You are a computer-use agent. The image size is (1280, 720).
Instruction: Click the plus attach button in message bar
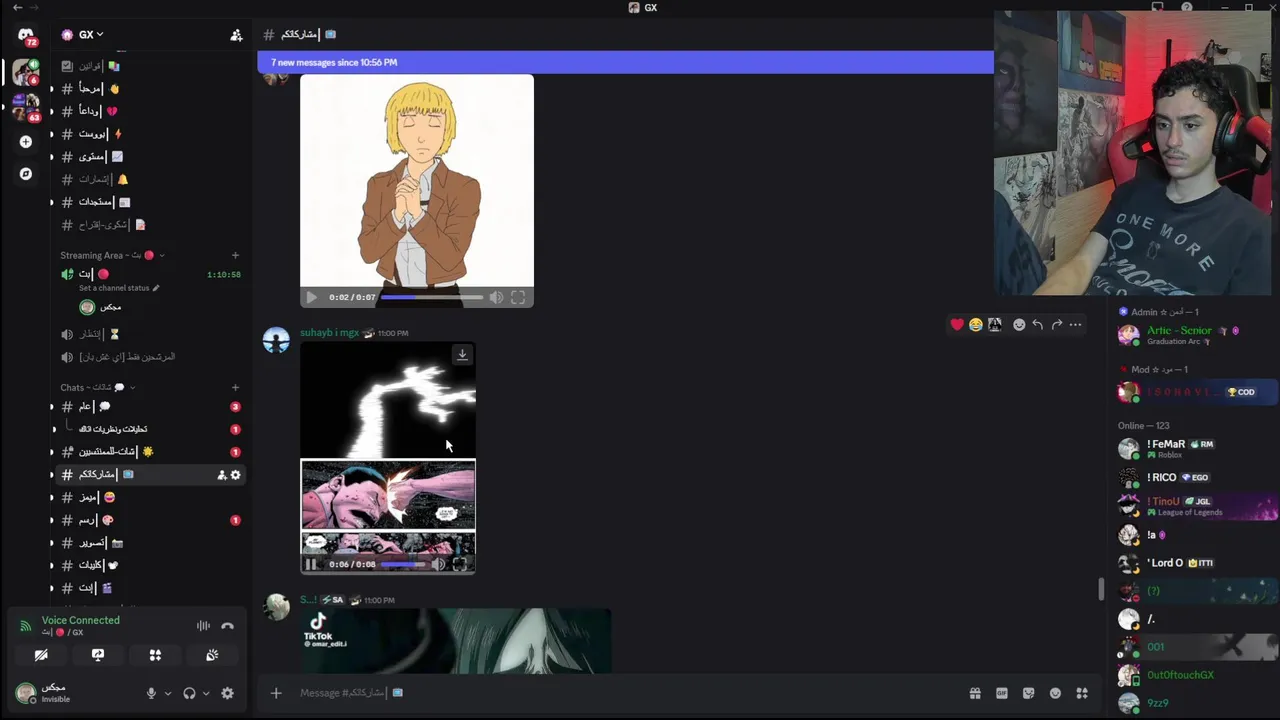276,693
